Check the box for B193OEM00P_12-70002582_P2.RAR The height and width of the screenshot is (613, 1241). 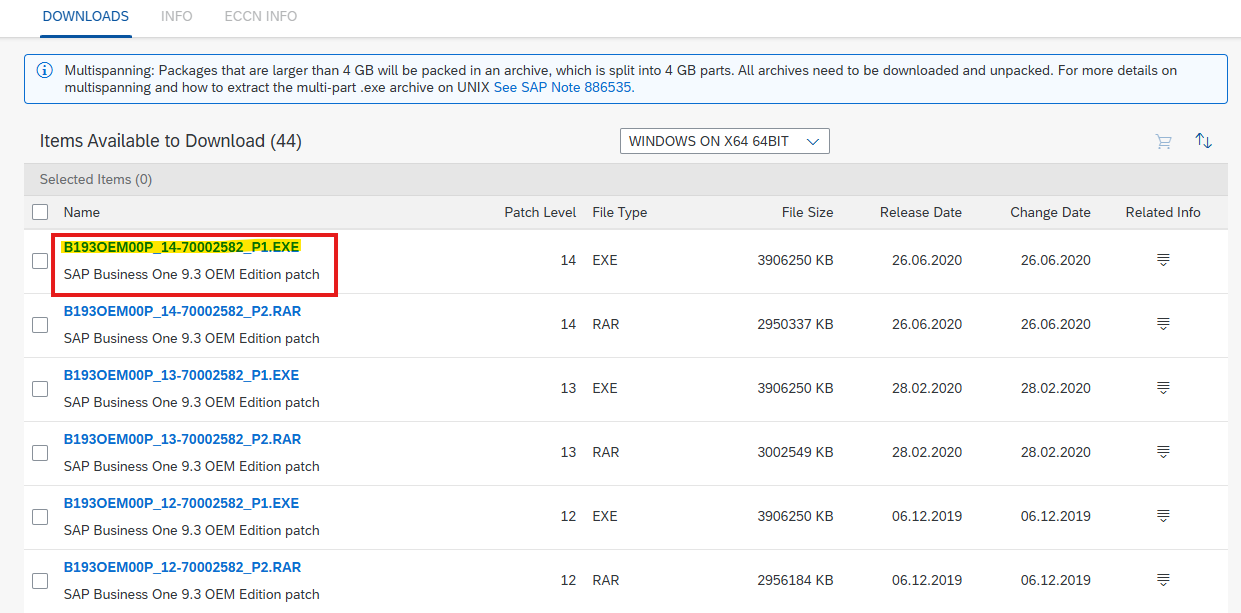(x=40, y=581)
